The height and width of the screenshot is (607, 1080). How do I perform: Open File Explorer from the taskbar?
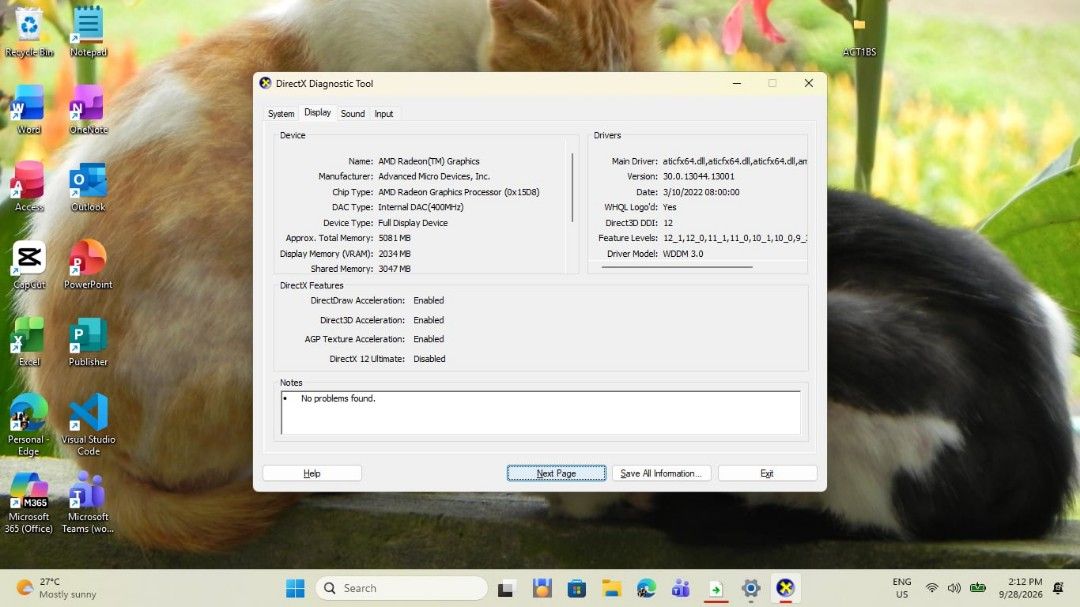611,588
